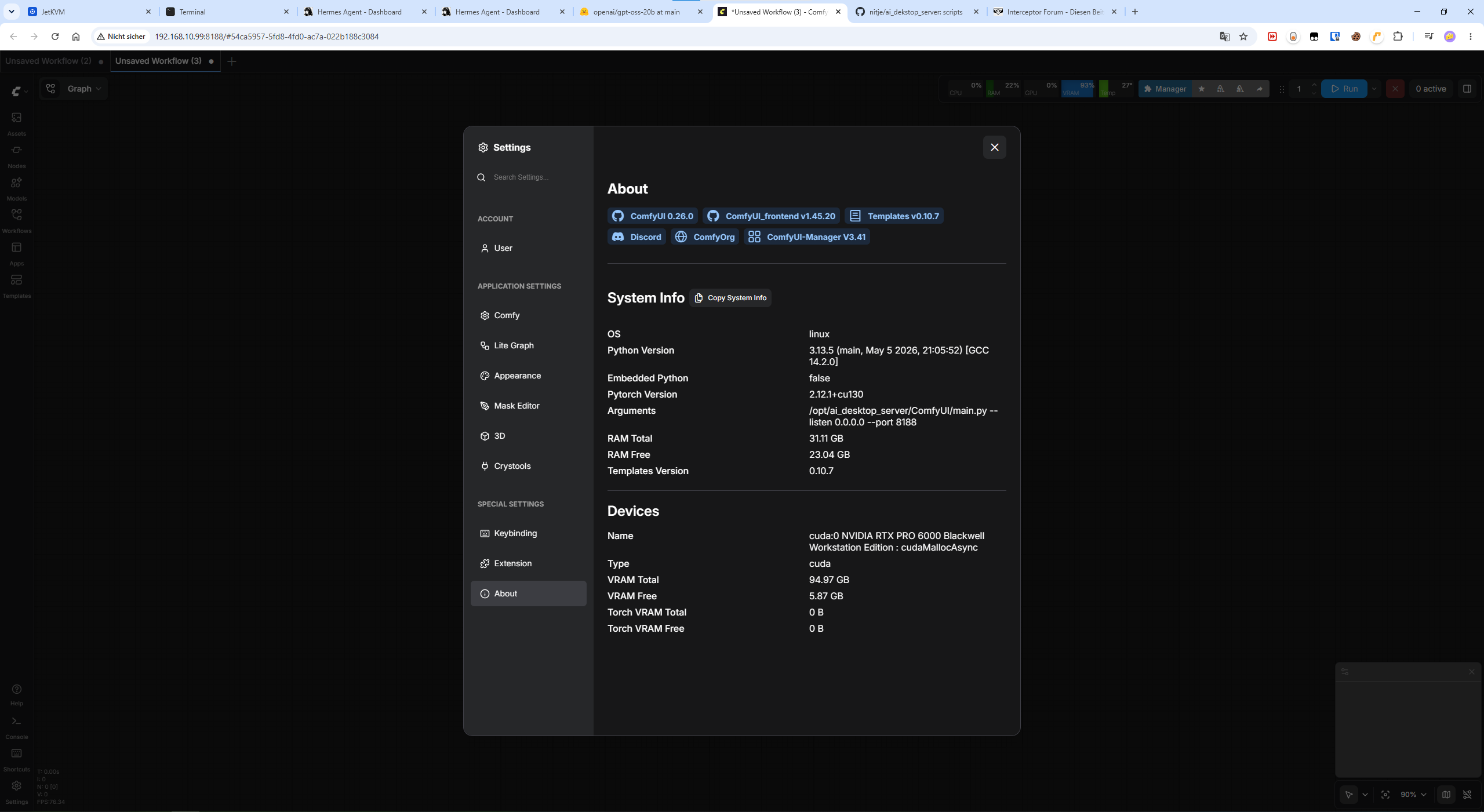Open the Assets sidebar panel

tap(16, 123)
